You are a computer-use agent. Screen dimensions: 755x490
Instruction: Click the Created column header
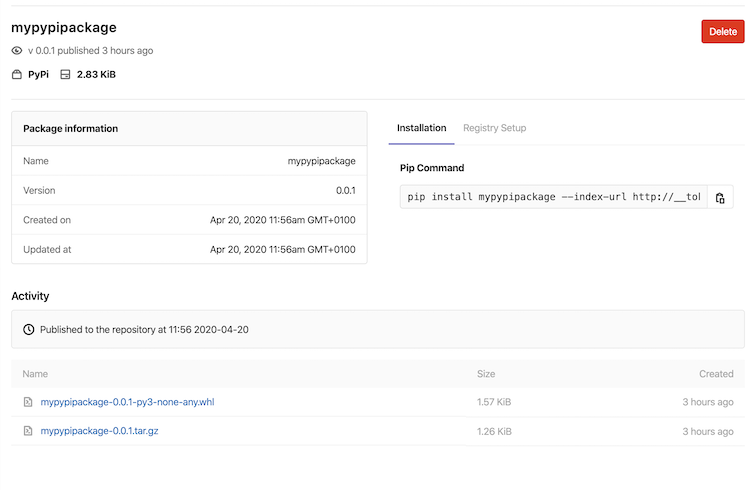(x=716, y=374)
